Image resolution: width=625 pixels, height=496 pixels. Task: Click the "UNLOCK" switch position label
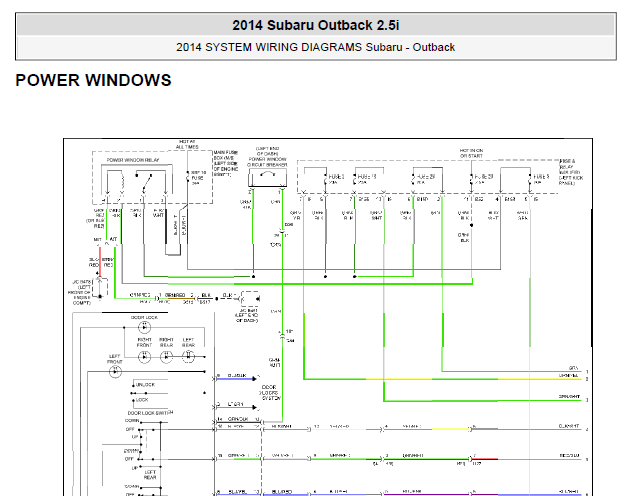point(145,385)
